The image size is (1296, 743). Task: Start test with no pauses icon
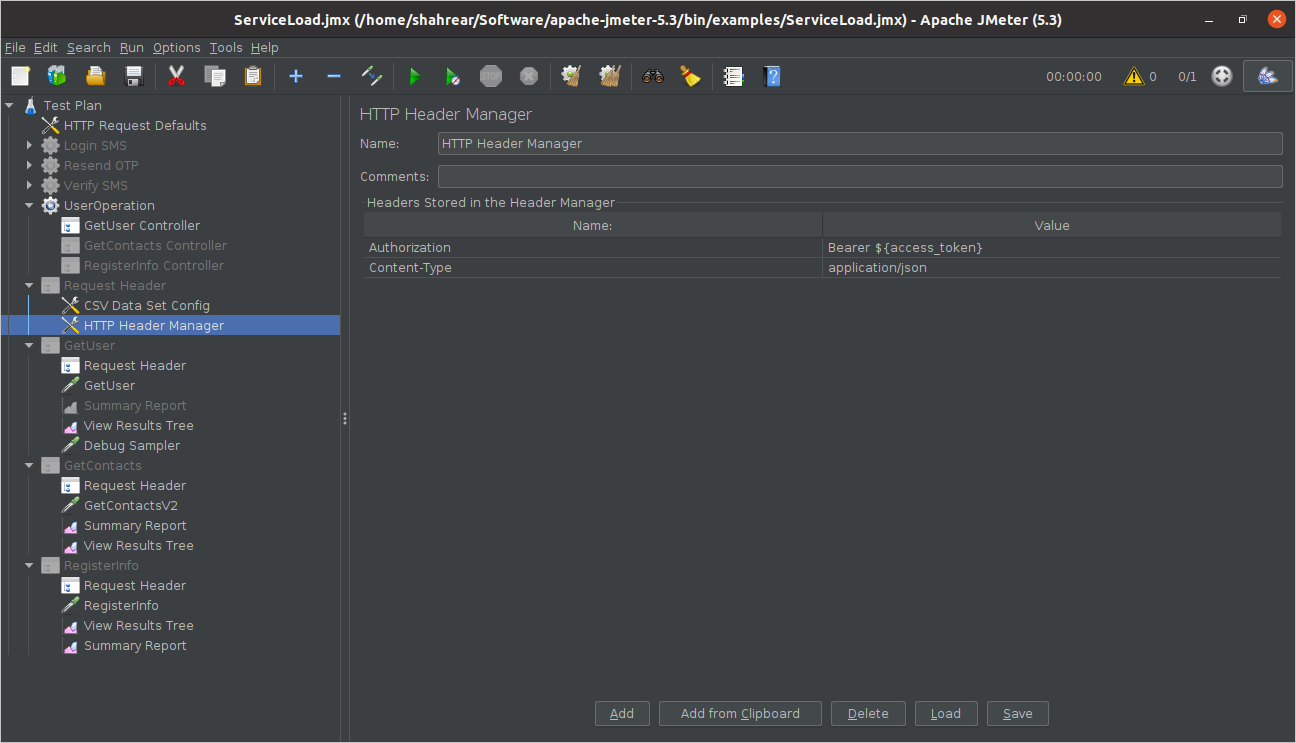(453, 76)
